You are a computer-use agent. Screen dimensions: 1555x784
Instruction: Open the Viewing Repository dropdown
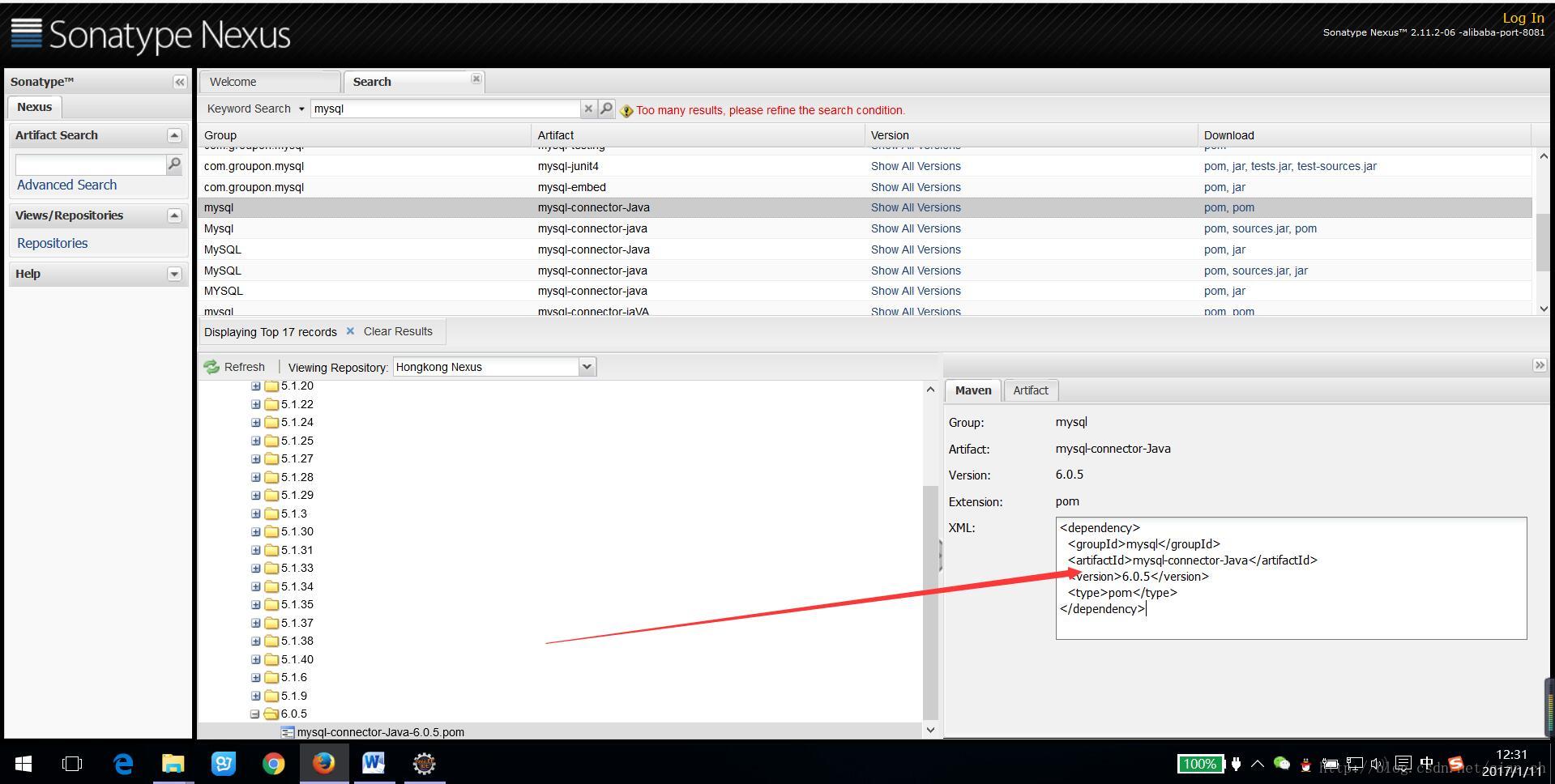click(x=587, y=367)
